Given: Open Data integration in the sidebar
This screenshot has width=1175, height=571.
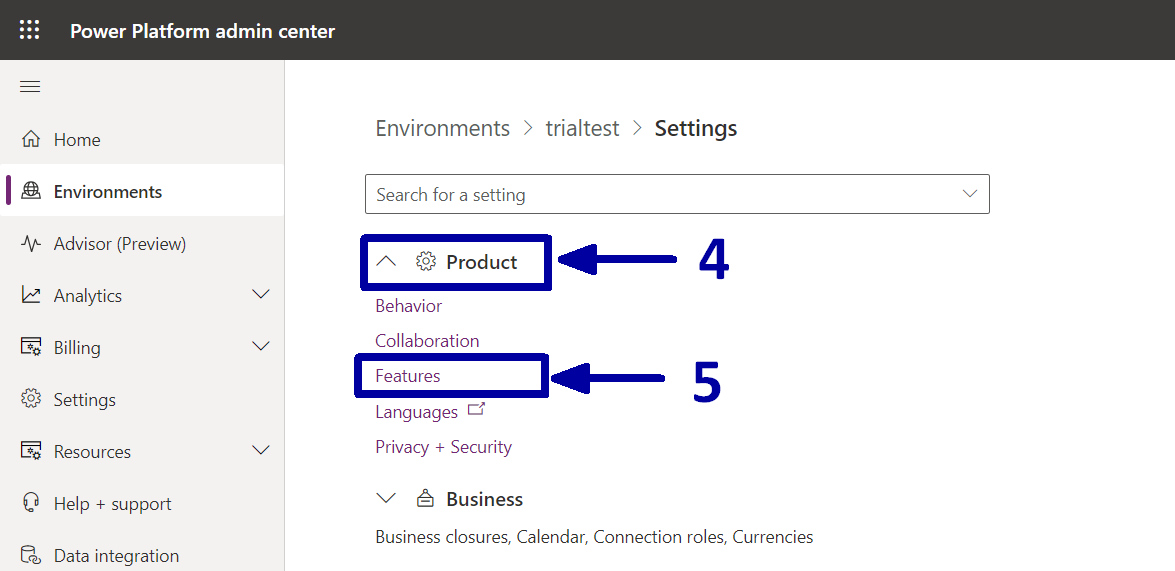Looking at the screenshot, I should click(142, 556).
